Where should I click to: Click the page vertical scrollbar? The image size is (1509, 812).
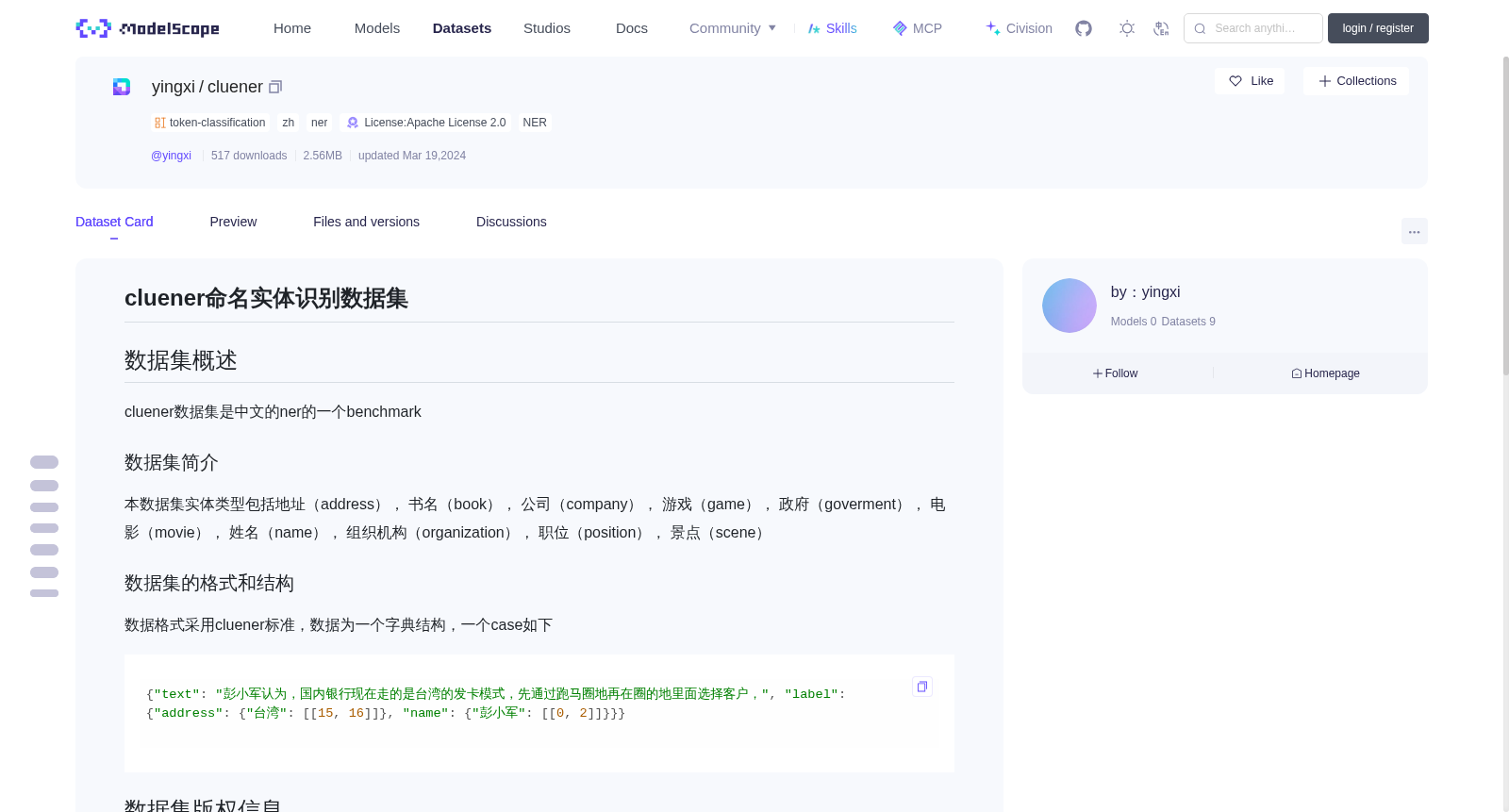[x=1505, y=217]
